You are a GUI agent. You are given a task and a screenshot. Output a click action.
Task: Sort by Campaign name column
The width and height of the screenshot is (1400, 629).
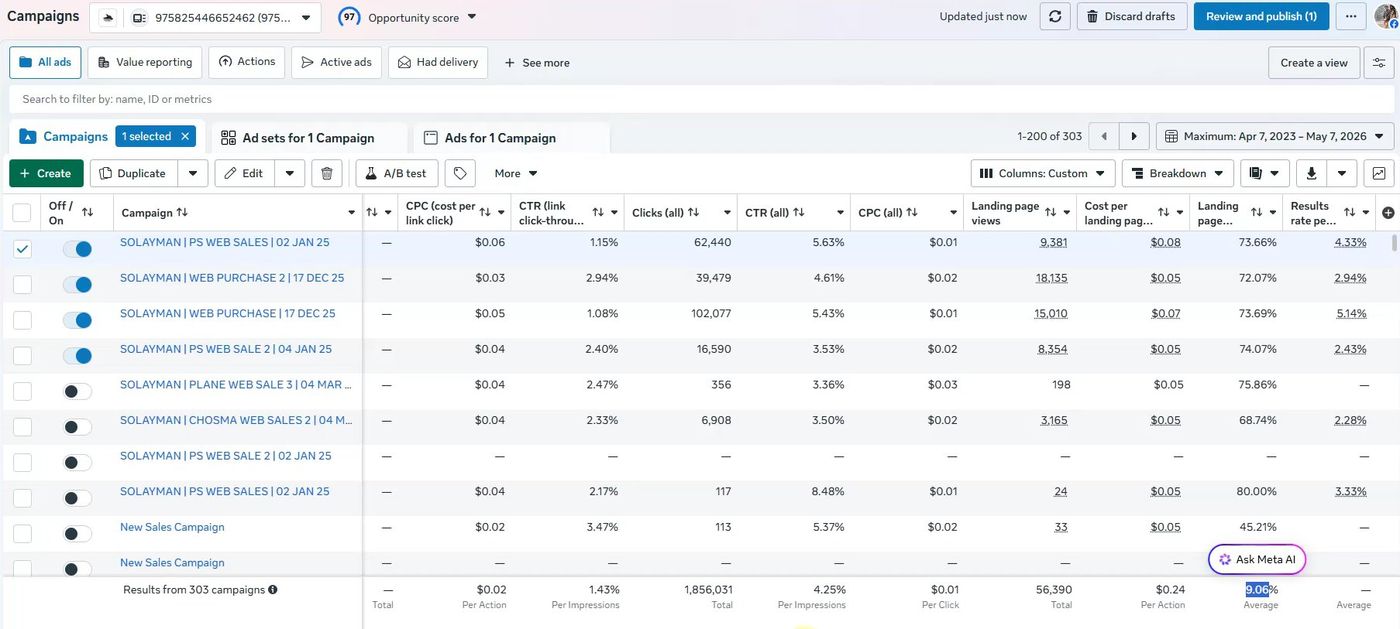tap(182, 212)
